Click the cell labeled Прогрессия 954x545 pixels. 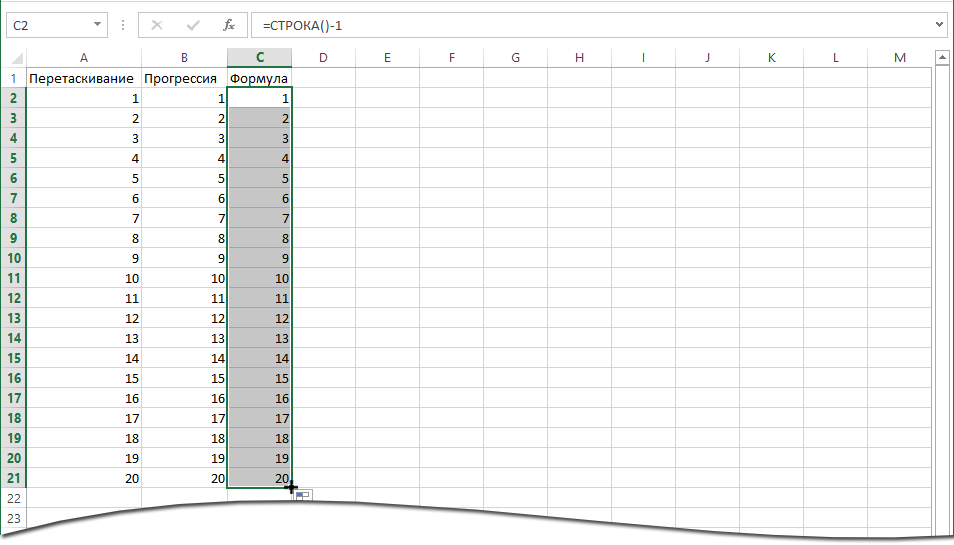[184, 78]
